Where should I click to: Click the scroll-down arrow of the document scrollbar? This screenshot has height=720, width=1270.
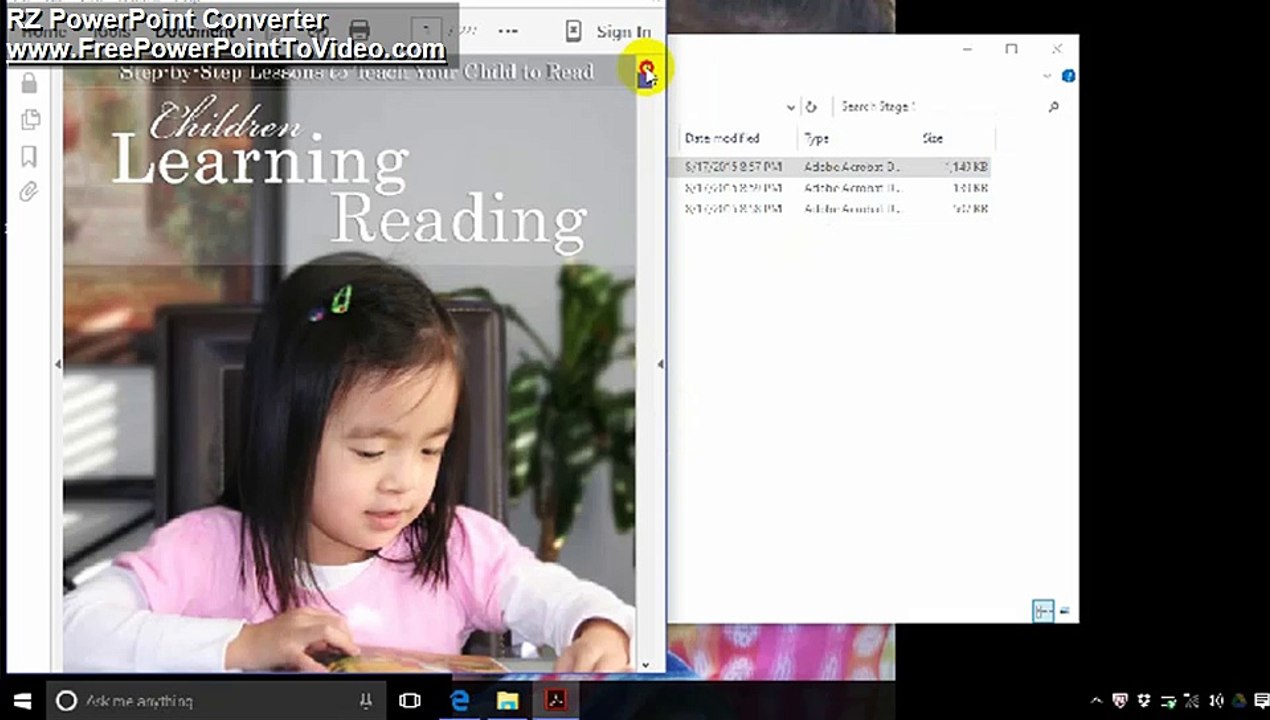click(645, 664)
